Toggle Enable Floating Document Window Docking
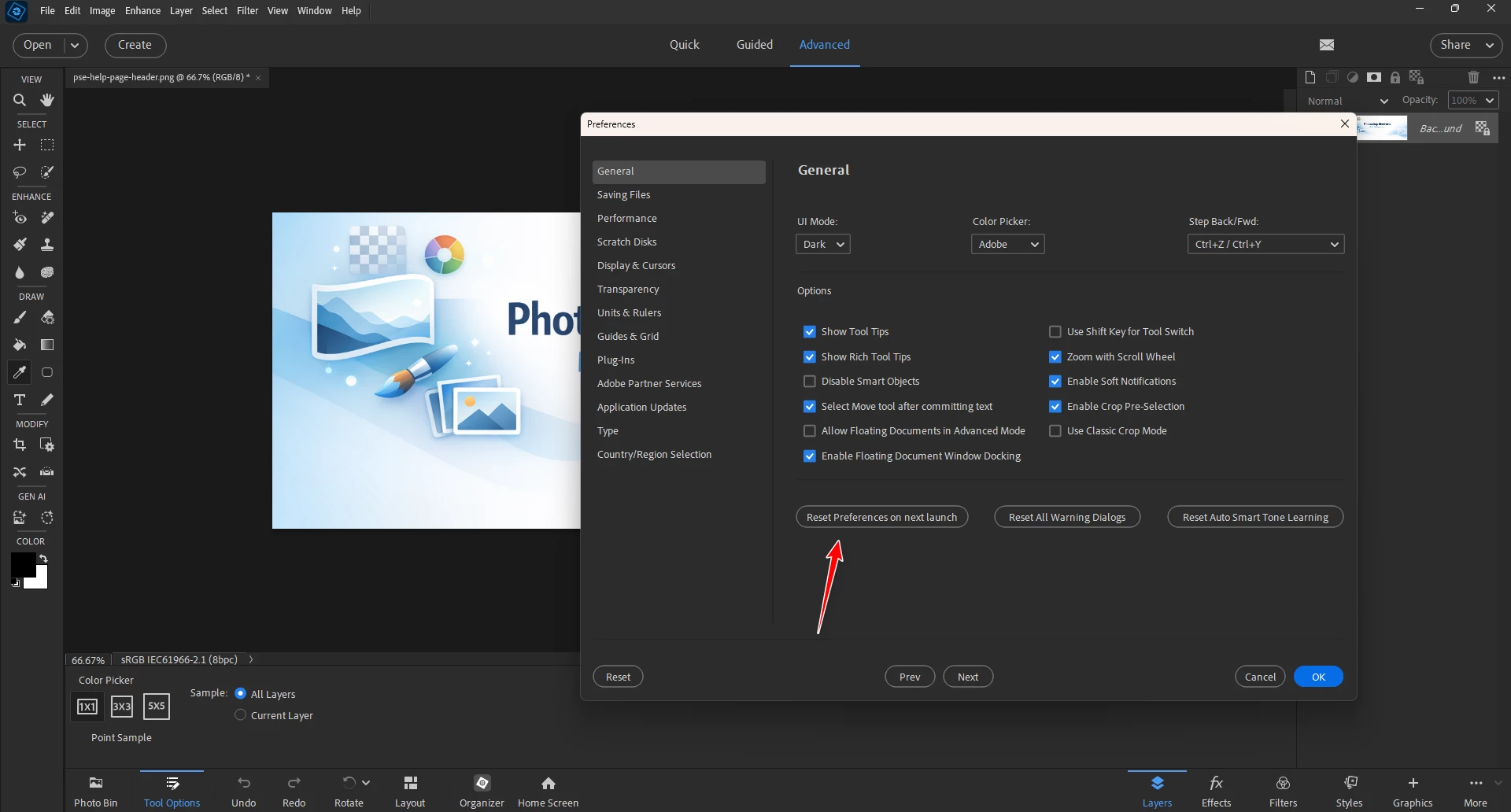This screenshot has width=1511, height=812. (x=809, y=456)
